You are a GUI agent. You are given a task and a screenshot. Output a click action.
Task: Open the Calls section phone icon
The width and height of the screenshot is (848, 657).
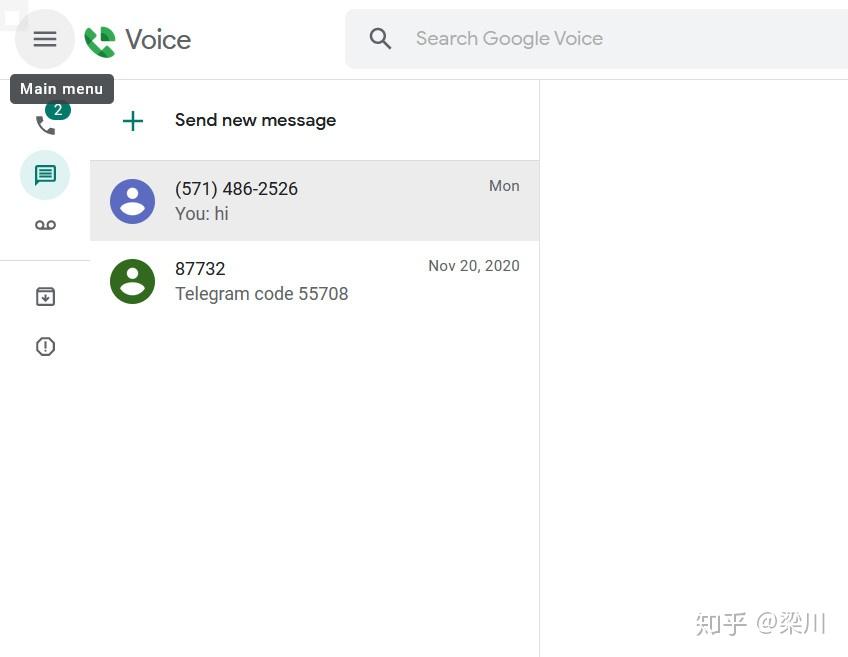click(x=45, y=125)
